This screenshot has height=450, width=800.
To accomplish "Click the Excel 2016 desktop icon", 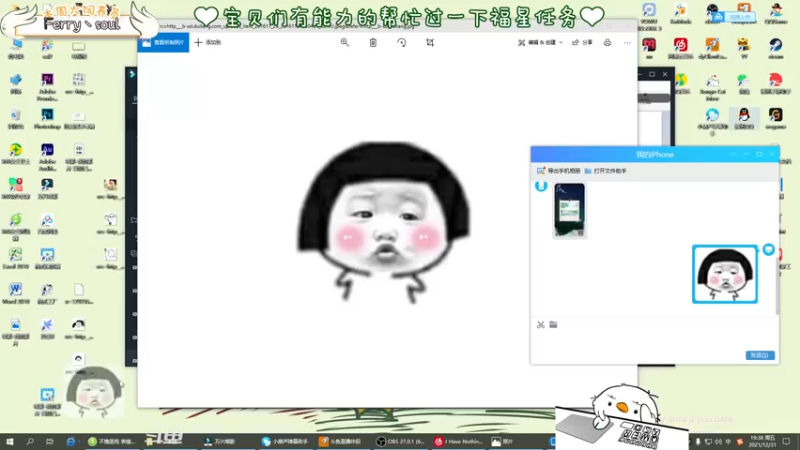I will (x=15, y=258).
